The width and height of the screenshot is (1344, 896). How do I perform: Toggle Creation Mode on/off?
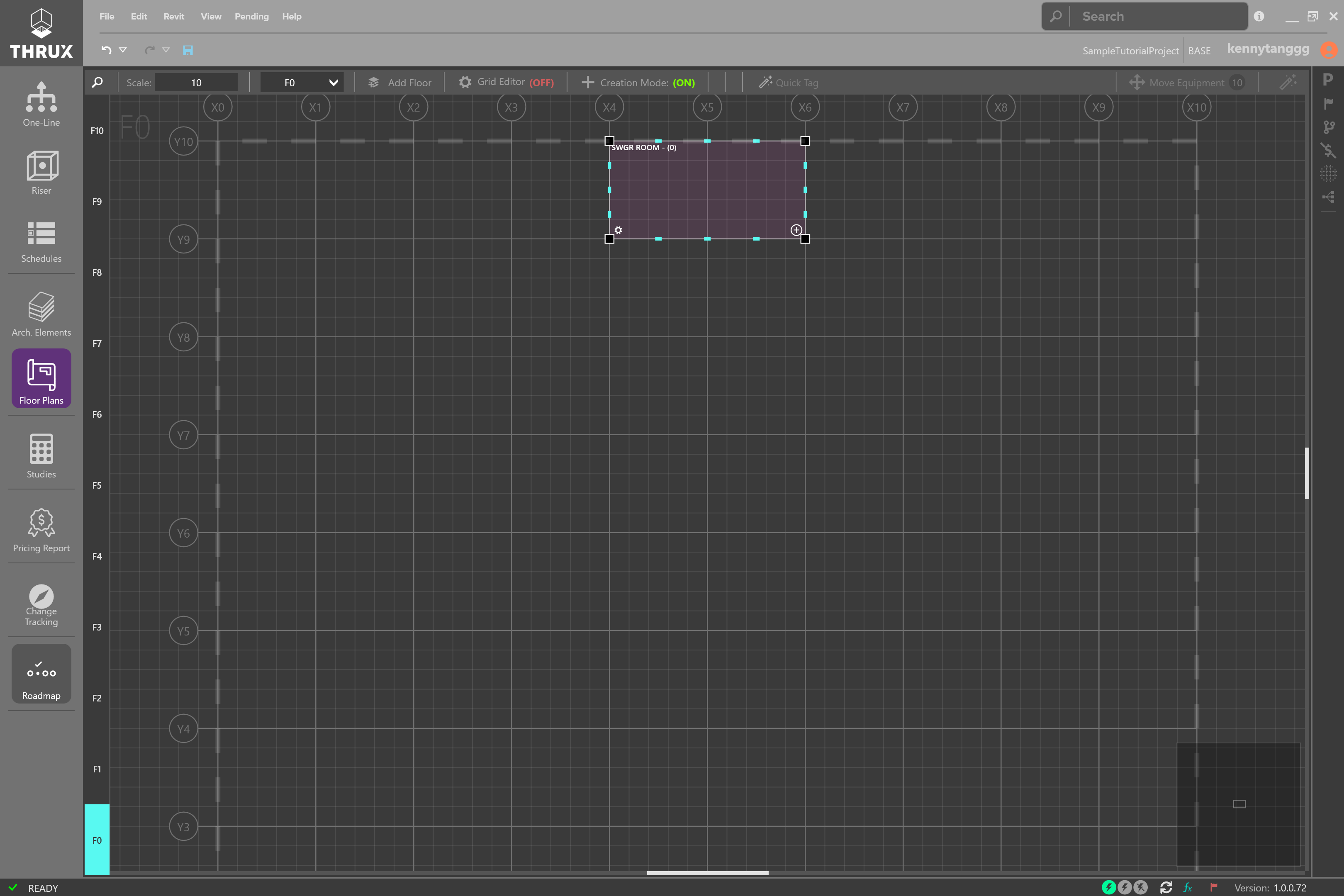tap(638, 82)
